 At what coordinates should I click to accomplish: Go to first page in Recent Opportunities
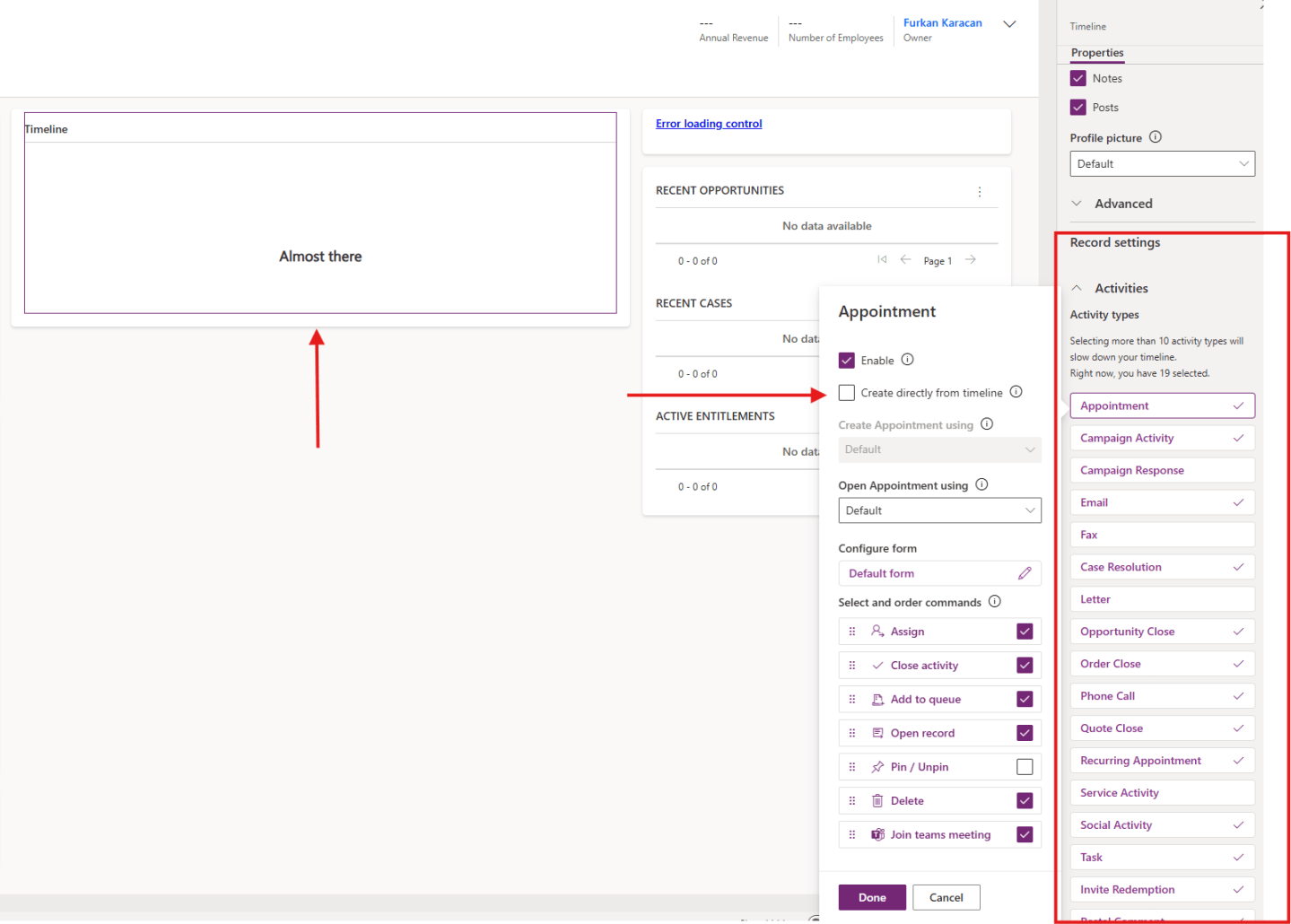[882, 259]
